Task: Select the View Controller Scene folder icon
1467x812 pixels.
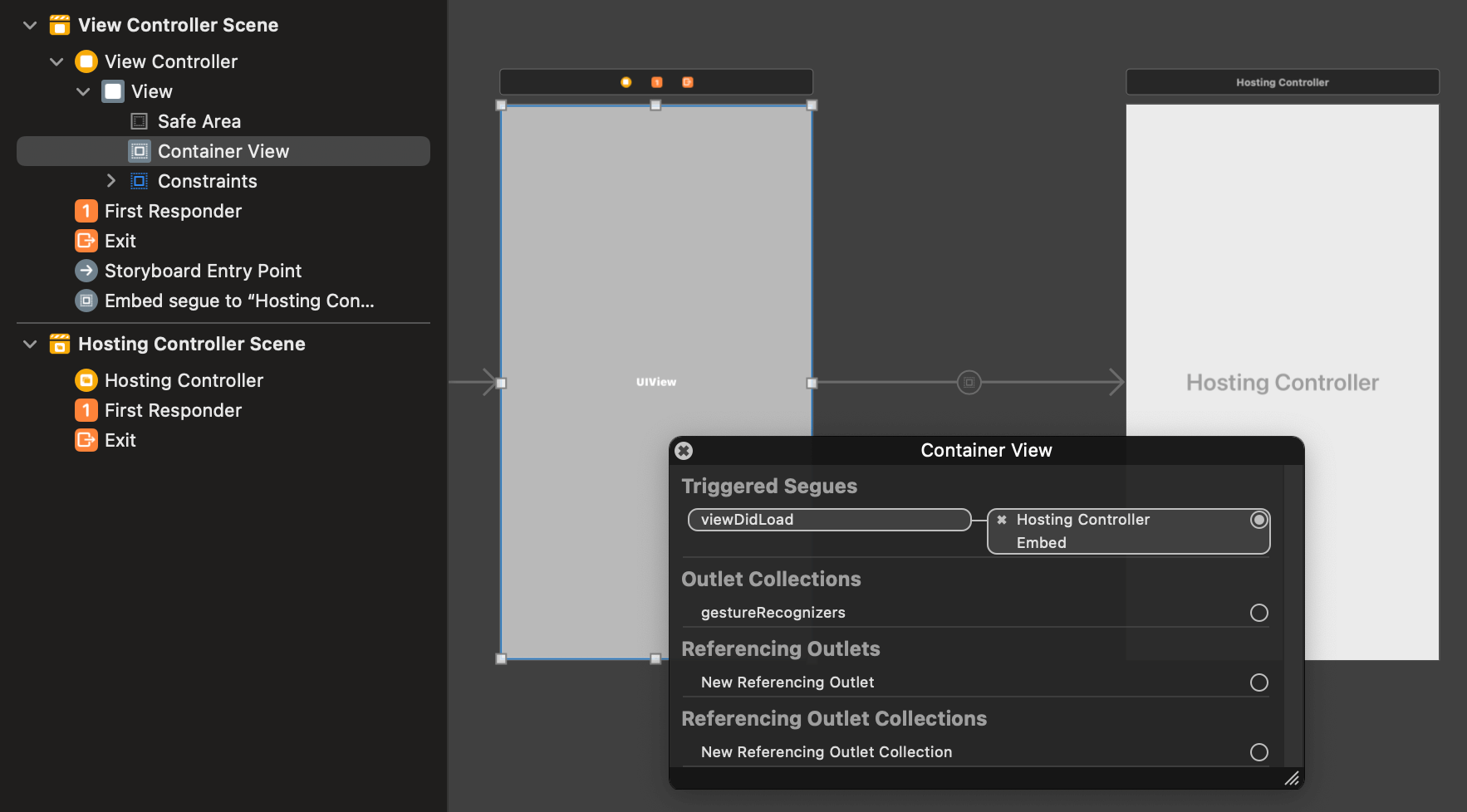Action: [60, 25]
